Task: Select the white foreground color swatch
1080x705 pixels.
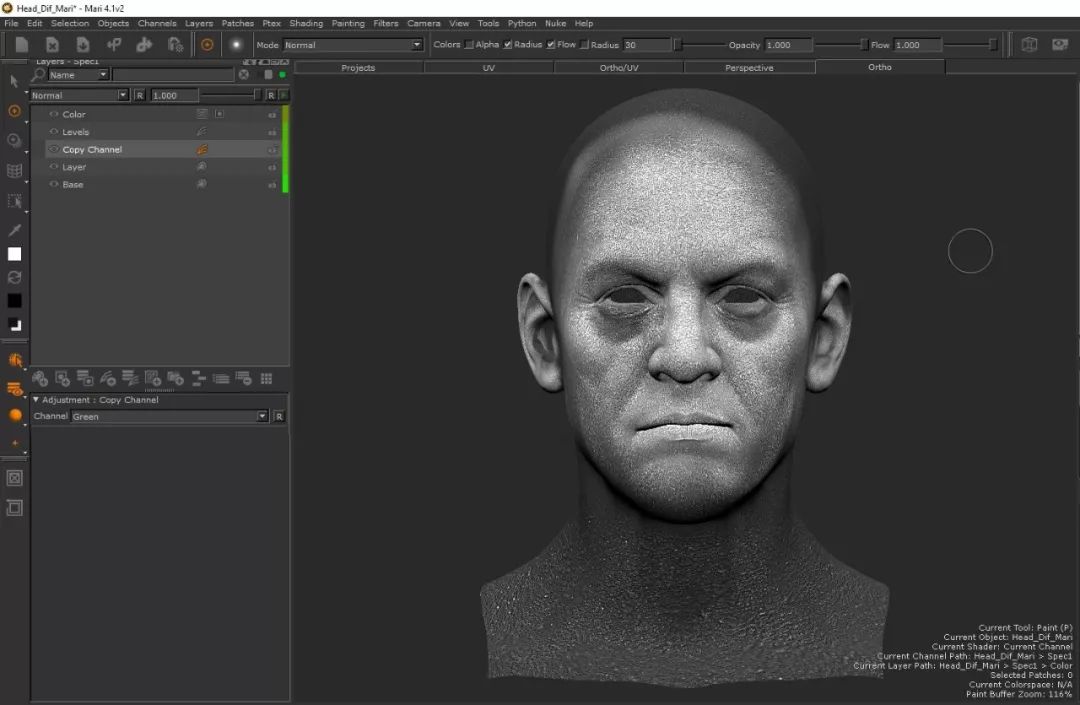Action: coord(14,254)
